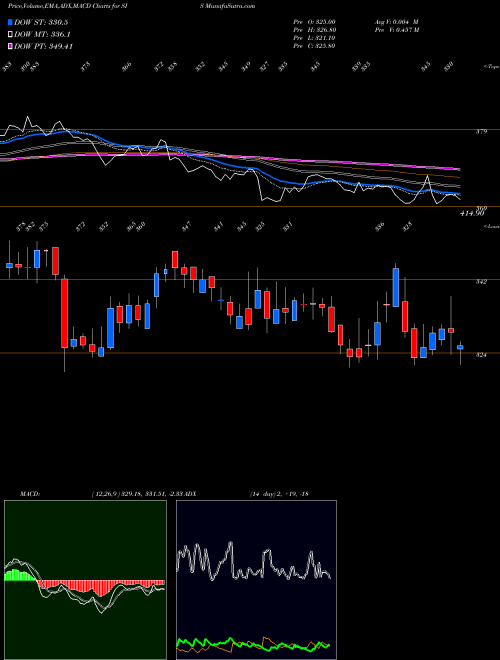Click the last candlestick on the chart

460,347
